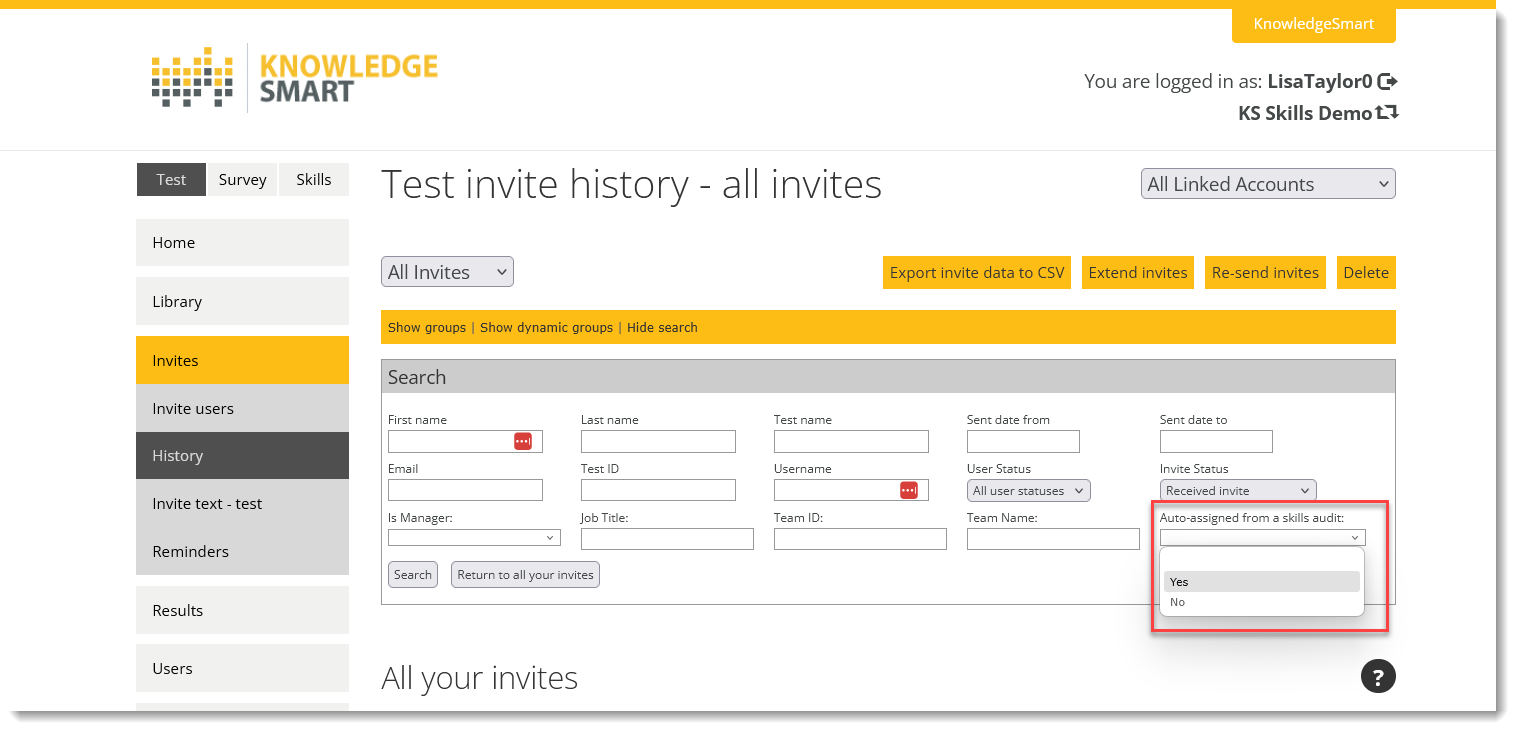This screenshot has height=732, width=1517.
Task: Expand the Invite Status dropdown
Action: pos(1238,491)
